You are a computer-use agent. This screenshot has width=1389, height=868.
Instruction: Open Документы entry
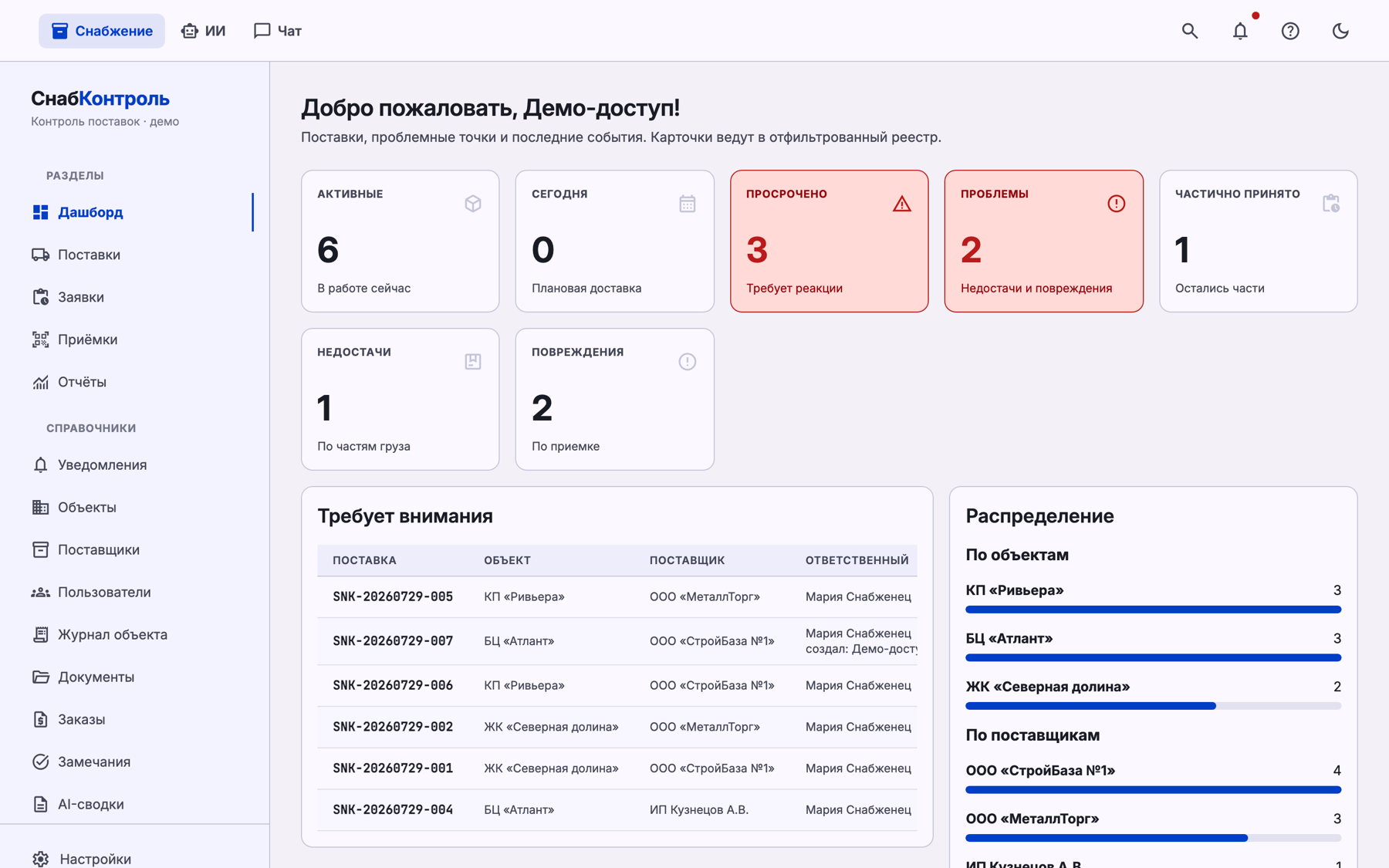(134, 677)
